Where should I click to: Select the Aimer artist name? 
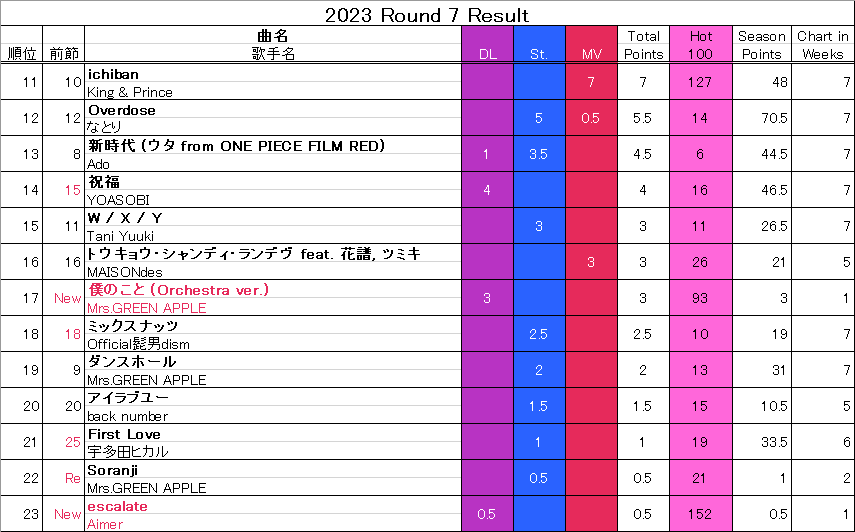click(x=105, y=524)
